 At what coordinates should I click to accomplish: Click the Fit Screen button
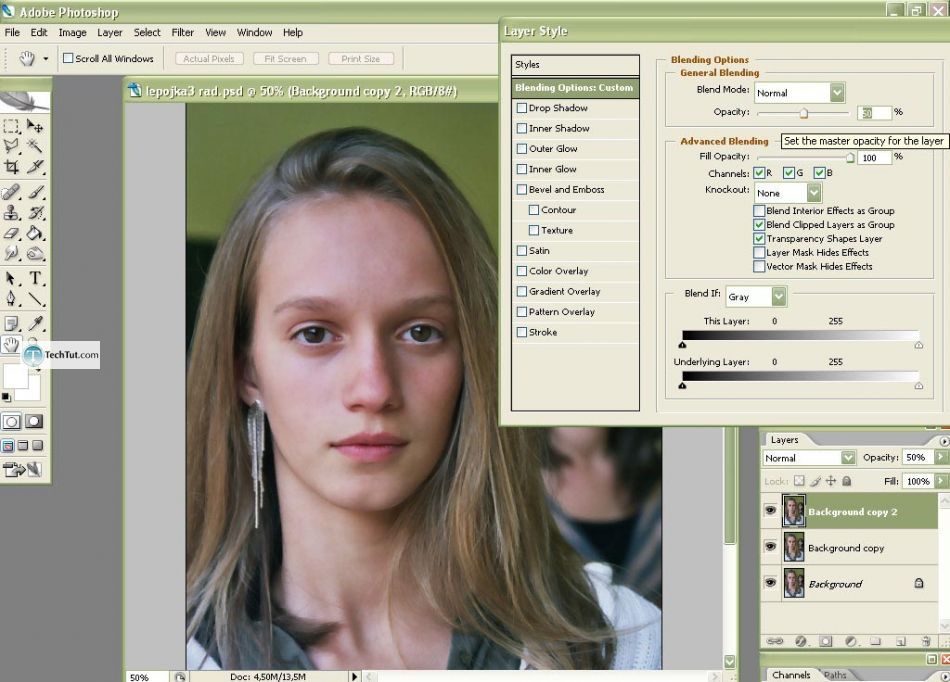pos(285,59)
